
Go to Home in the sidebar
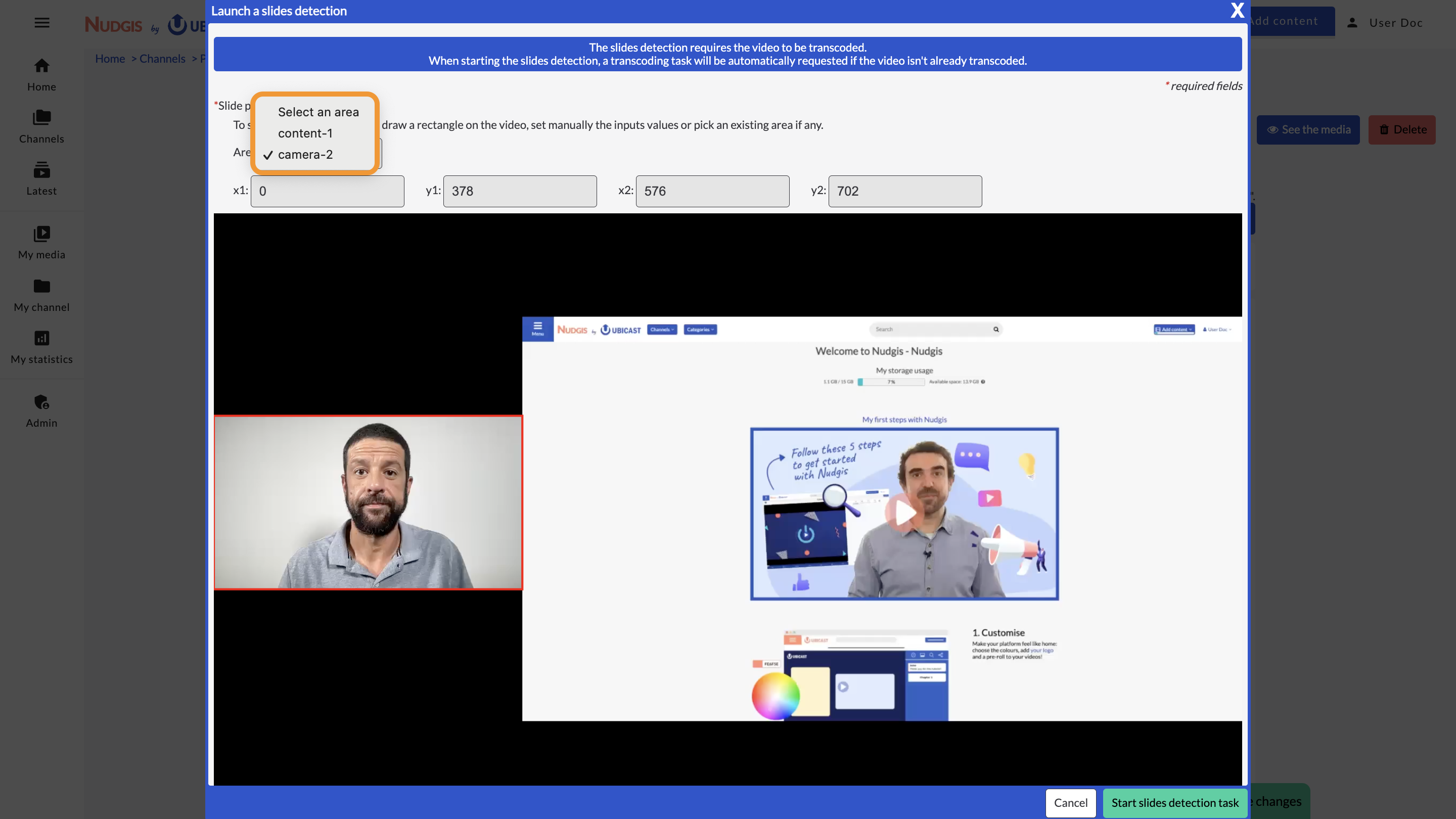pos(42,75)
